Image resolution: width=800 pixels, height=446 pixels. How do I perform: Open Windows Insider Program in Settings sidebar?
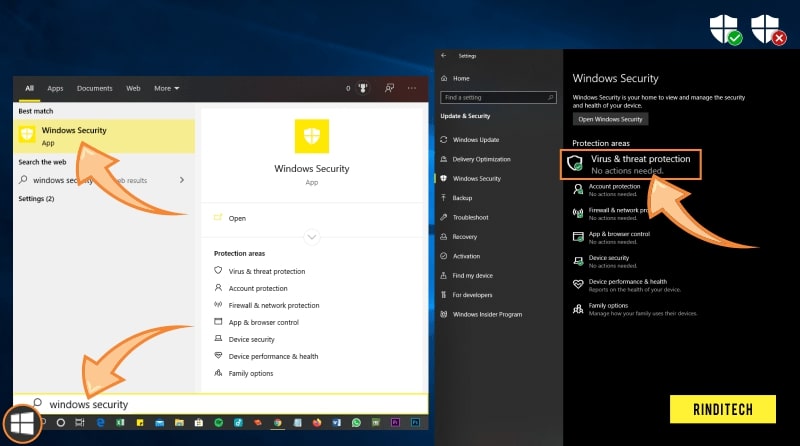[x=481, y=314]
